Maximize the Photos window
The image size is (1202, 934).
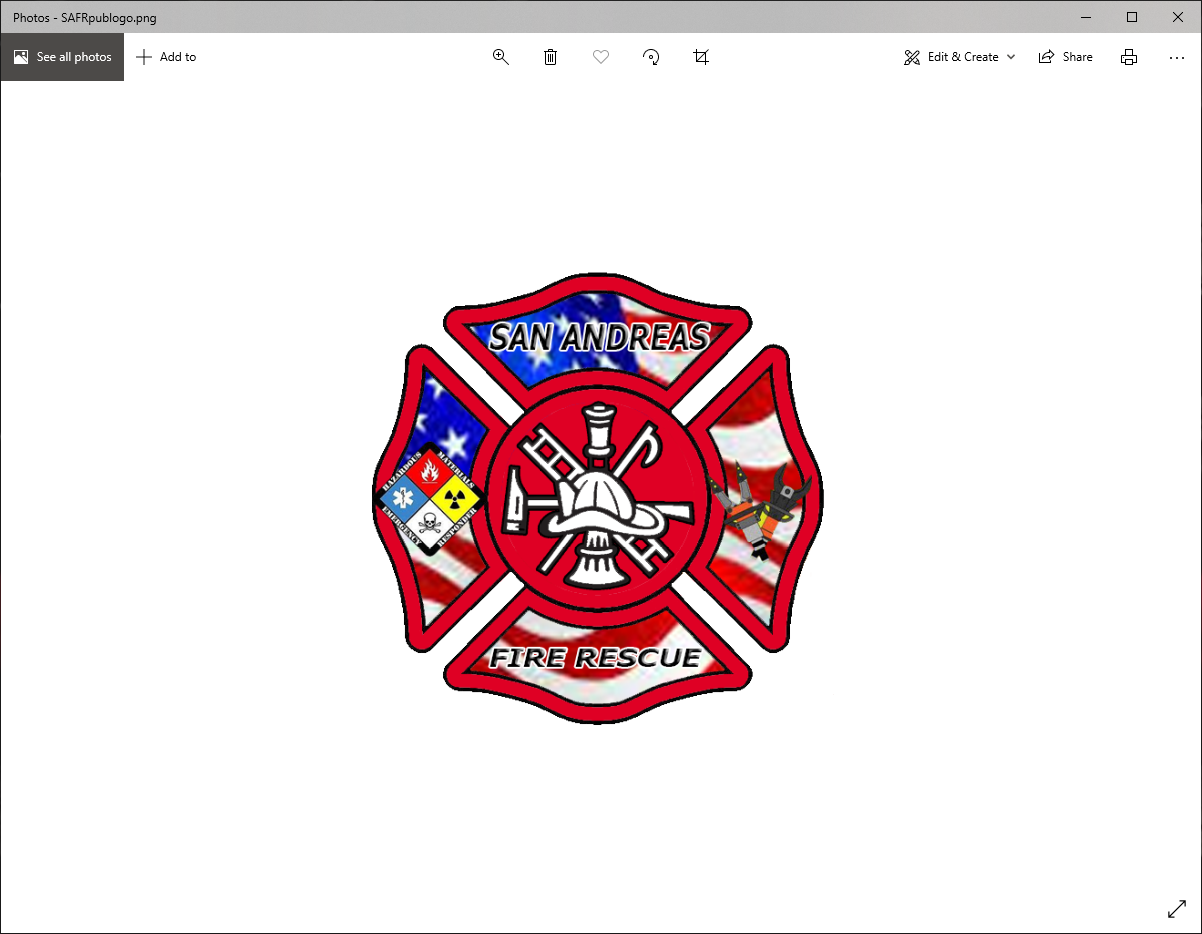click(x=1132, y=17)
